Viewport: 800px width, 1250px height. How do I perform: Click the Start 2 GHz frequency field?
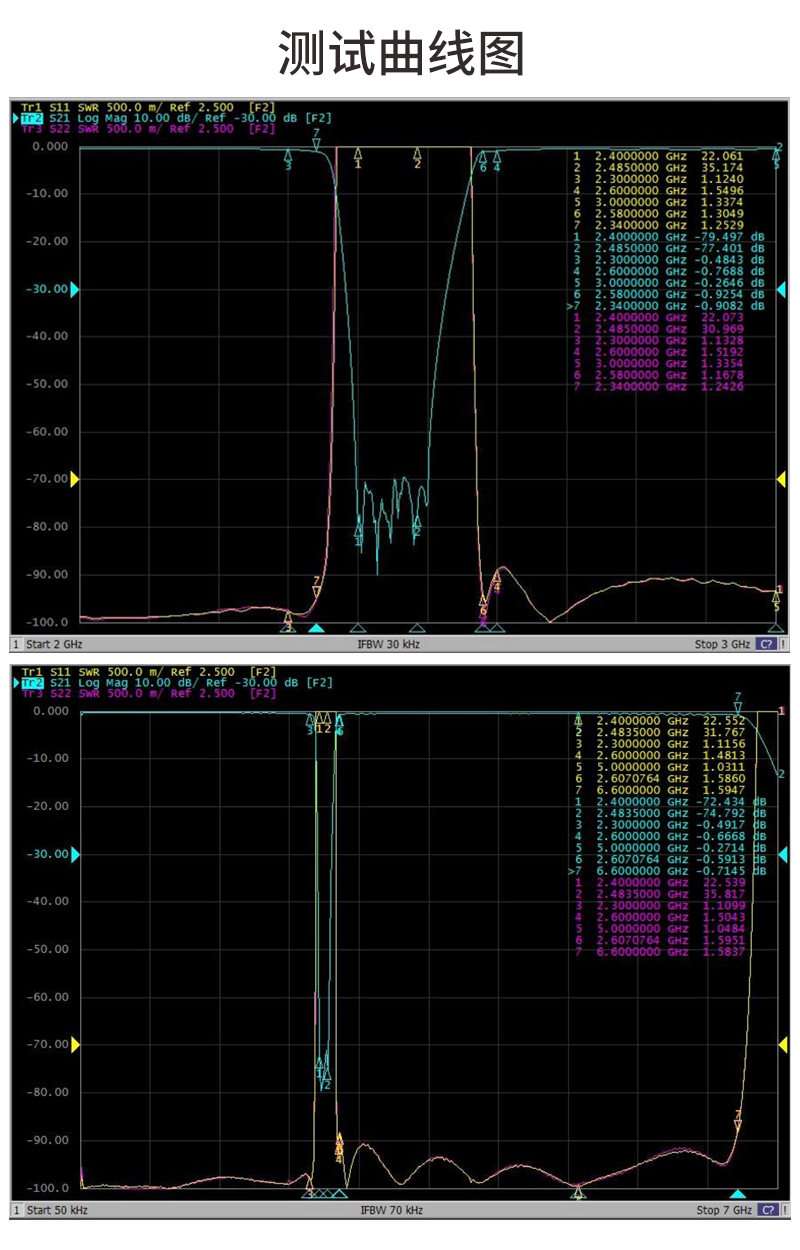pyautogui.click(x=54, y=644)
